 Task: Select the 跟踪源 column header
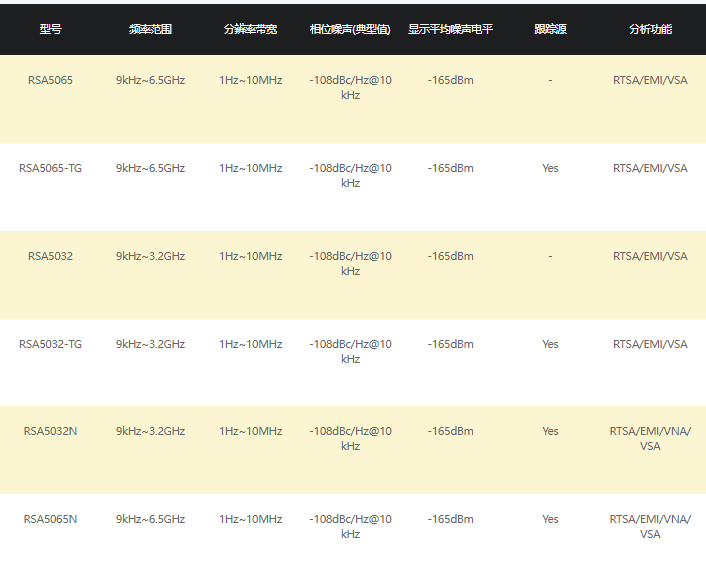[550, 29]
